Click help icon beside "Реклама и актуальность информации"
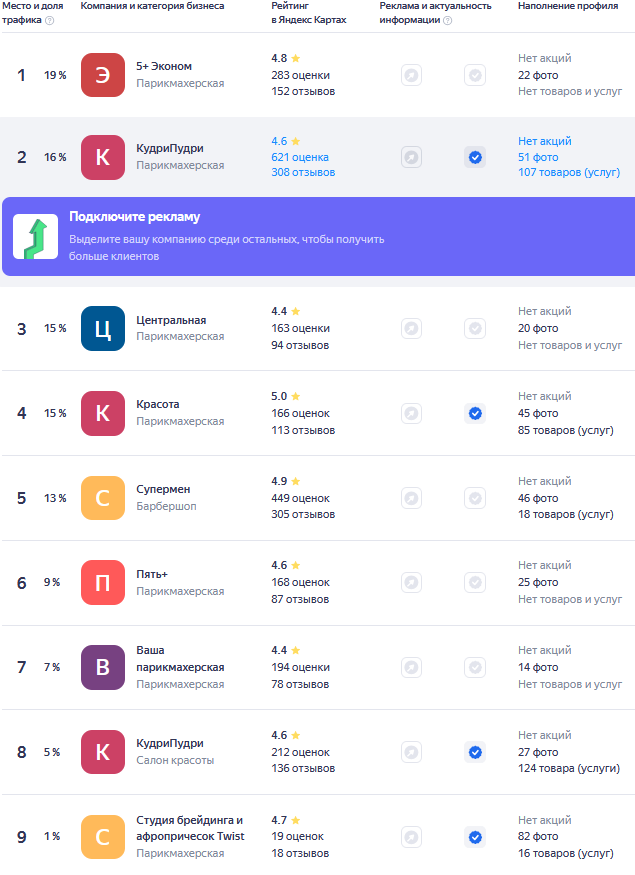 (x=447, y=20)
